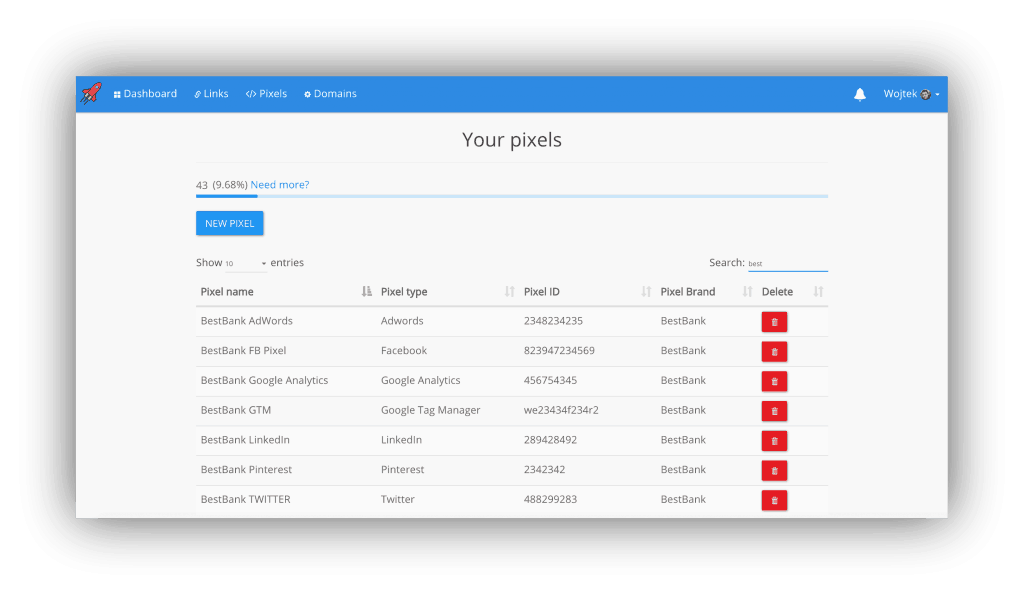Open the Dashboard grid icon
The image size is (1024, 594).
[x=117, y=93]
